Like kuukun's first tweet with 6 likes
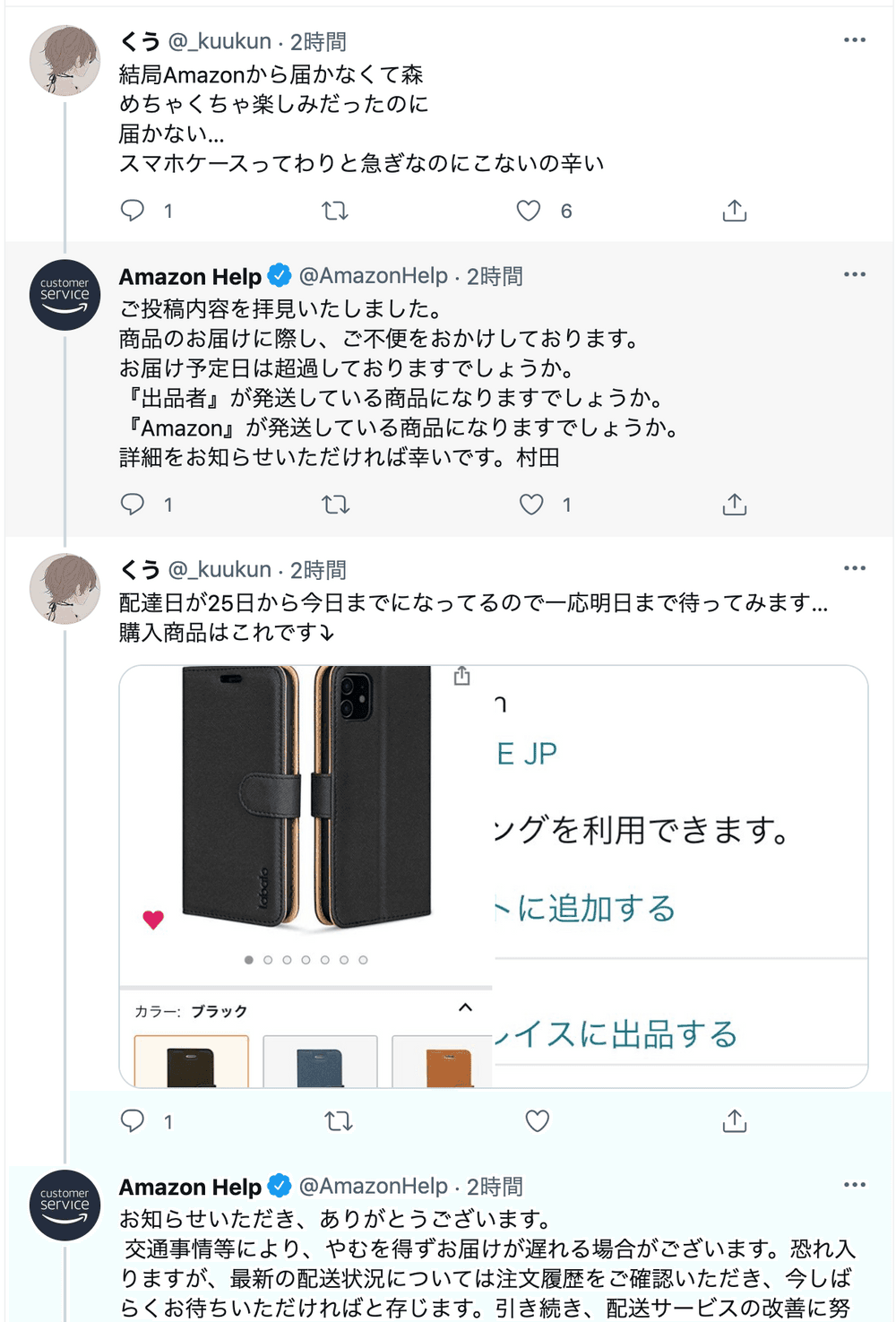The width and height of the screenshot is (896, 1322). [529, 211]
